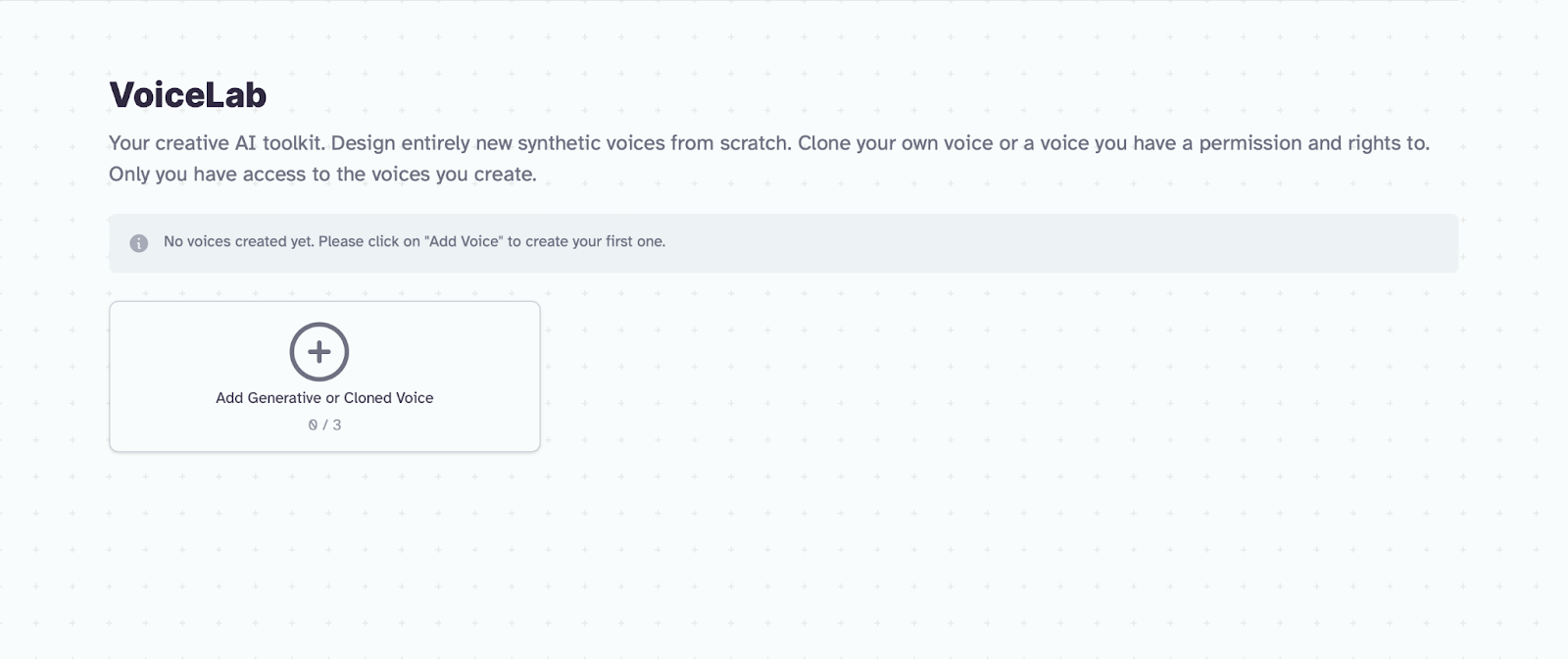Click "Your creative AI toolkit" description text
This screenshot has width=1568, height=659.
coord(216,143)
